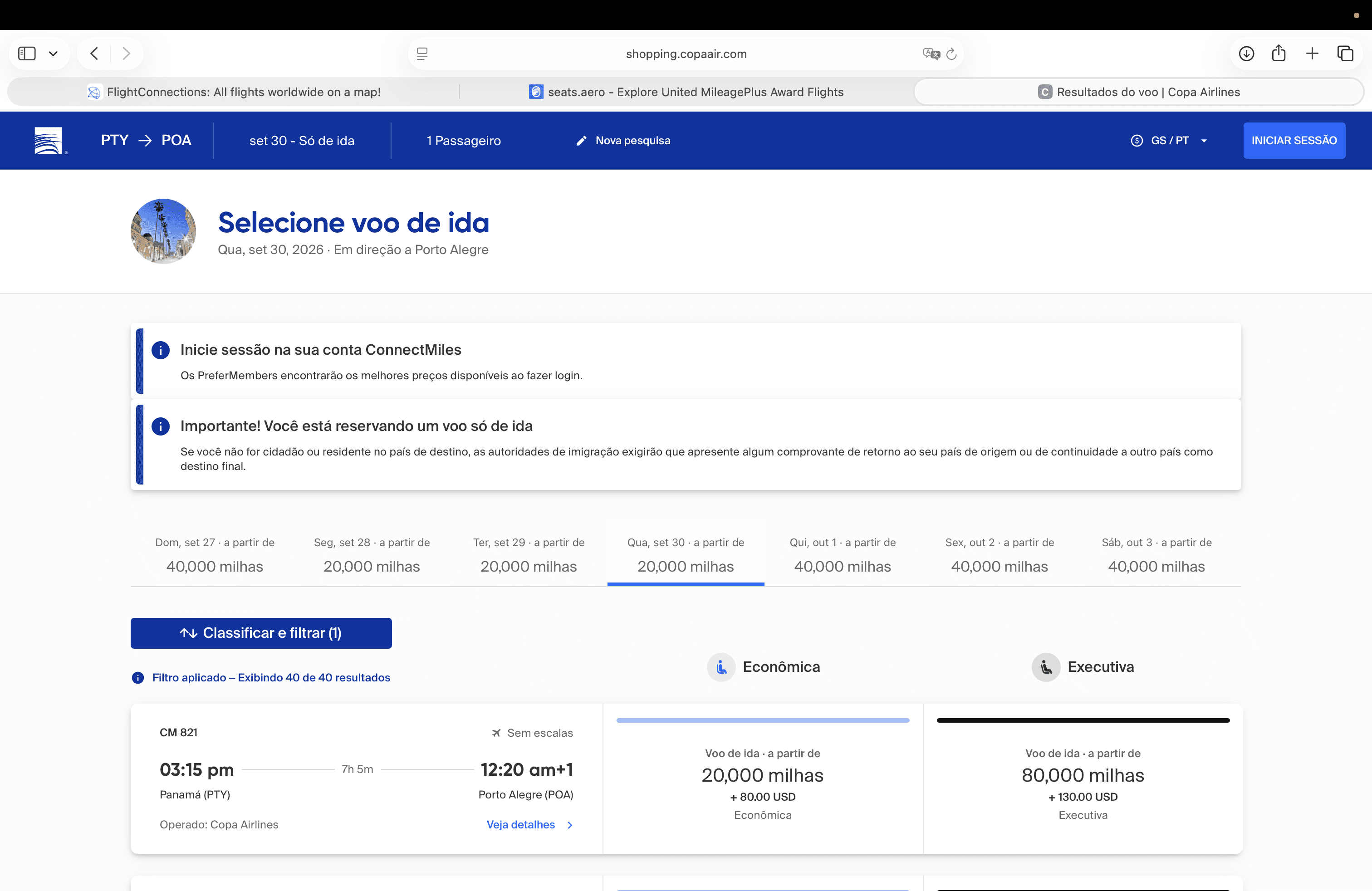Screen dimensions: 1372x891
Task: Click Operado: Copa Airlines text
Action: coord(219,825)
